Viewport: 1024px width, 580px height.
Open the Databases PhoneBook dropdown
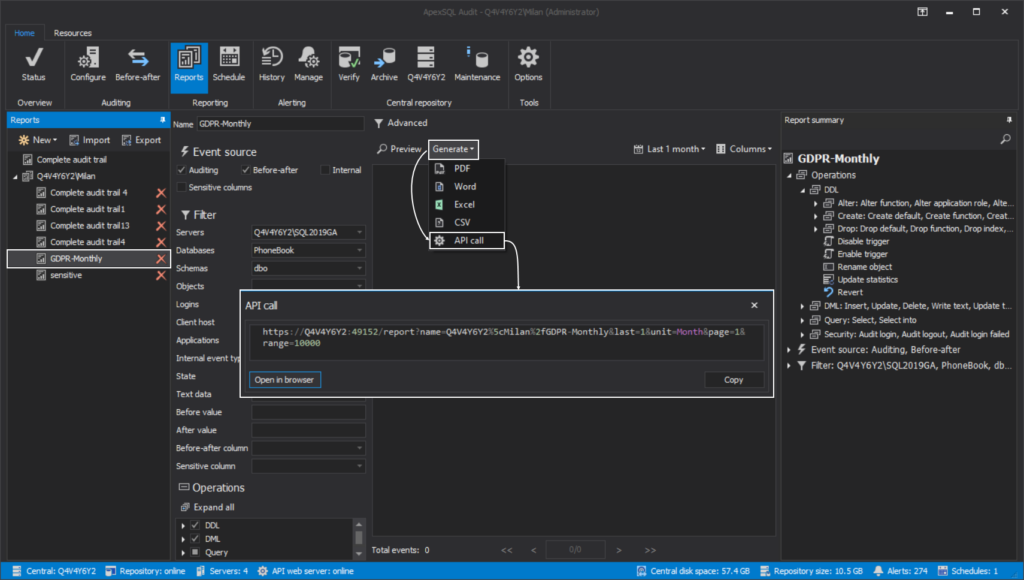point(308,250)
